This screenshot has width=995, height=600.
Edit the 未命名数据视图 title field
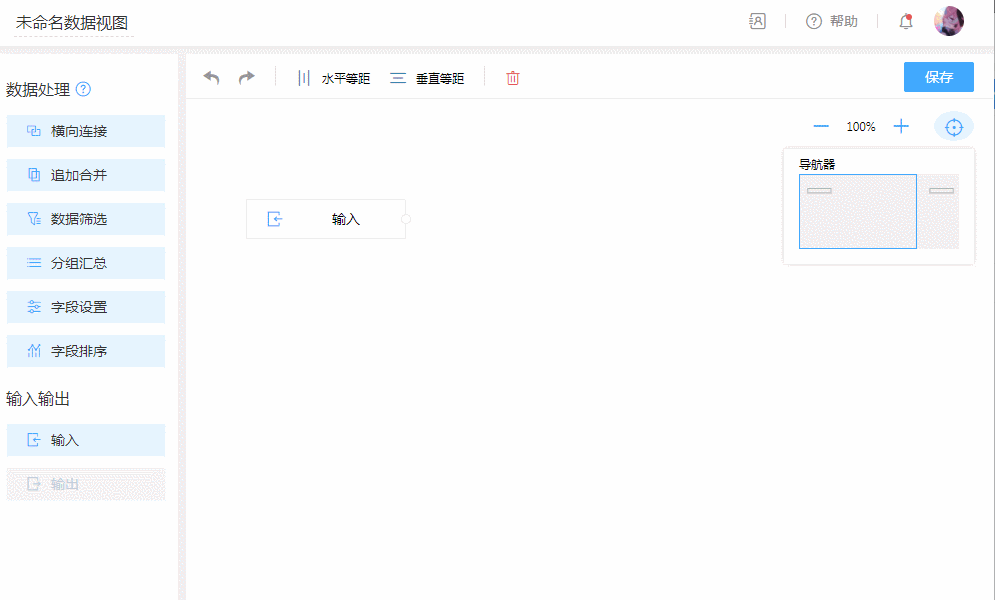point(72,23)
